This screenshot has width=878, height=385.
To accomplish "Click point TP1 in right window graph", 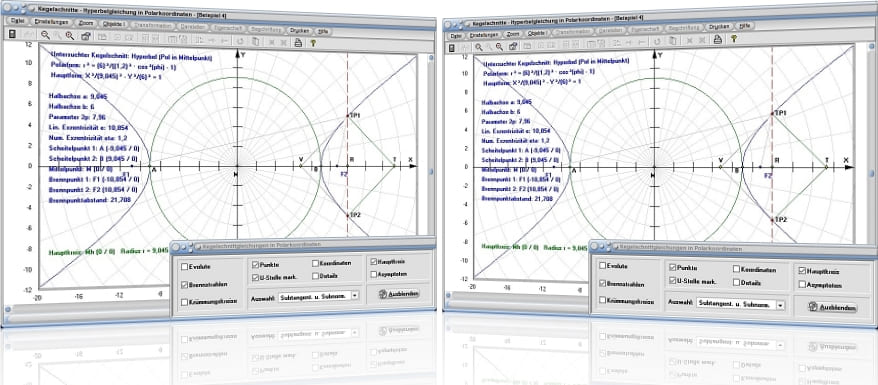I will (x=772, y=113).
